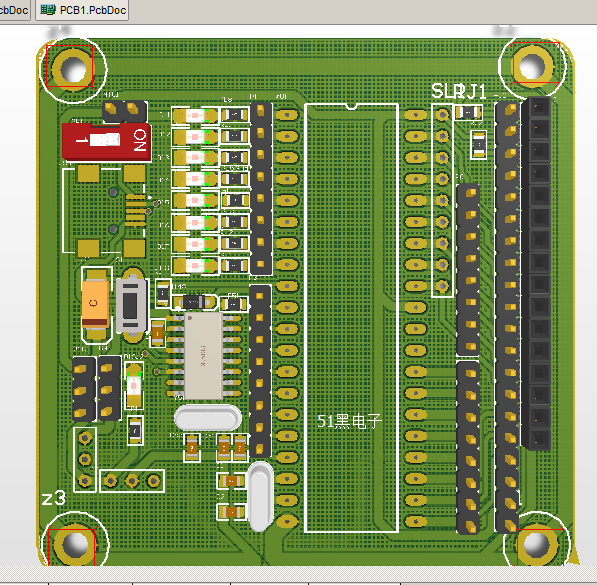
Task: Select the vertical LED beside the 3-pin headers
Action: pyautogui.click(x=134, y=385)
